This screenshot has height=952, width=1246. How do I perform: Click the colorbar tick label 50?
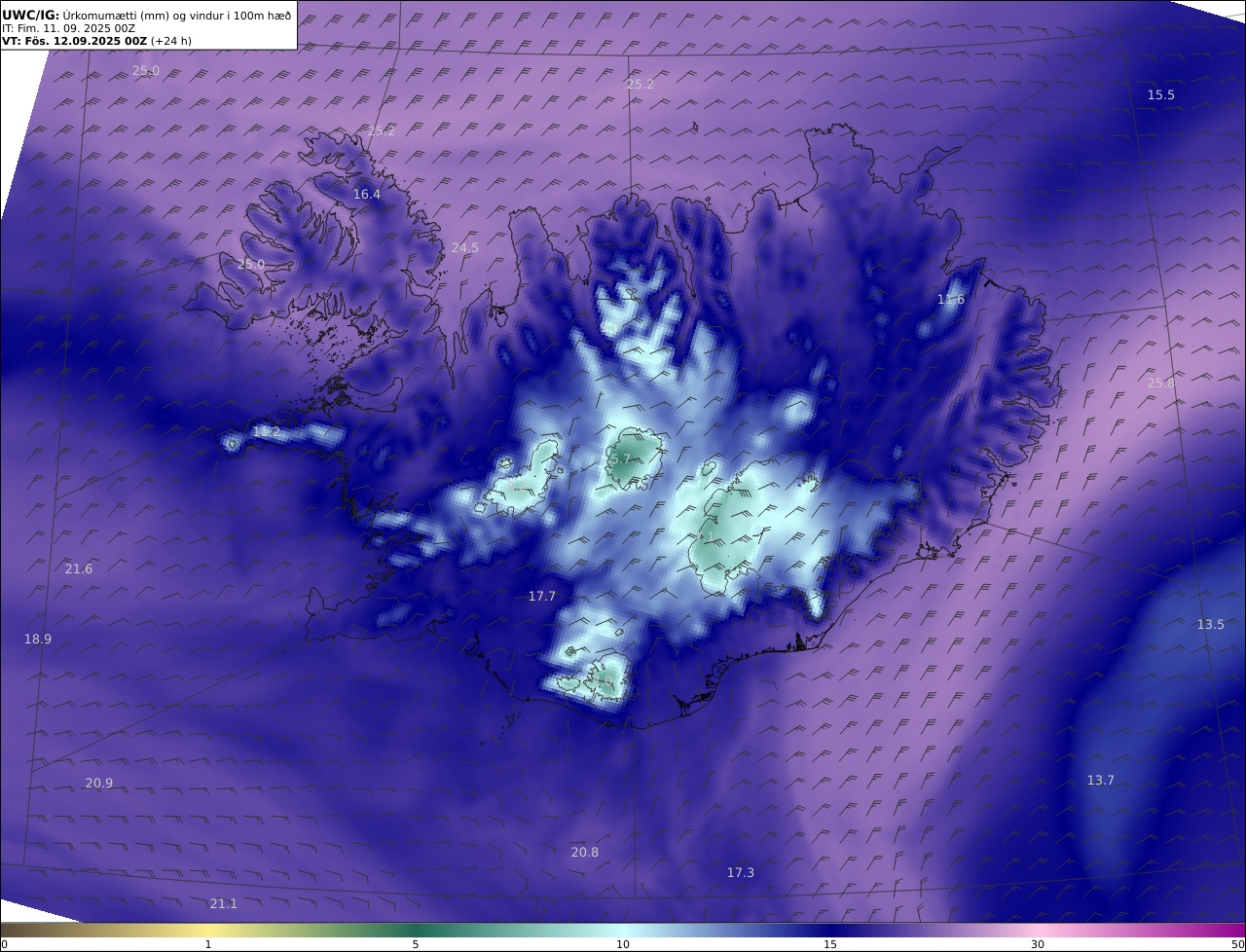pyautogui.click(x=1237, y=944)
